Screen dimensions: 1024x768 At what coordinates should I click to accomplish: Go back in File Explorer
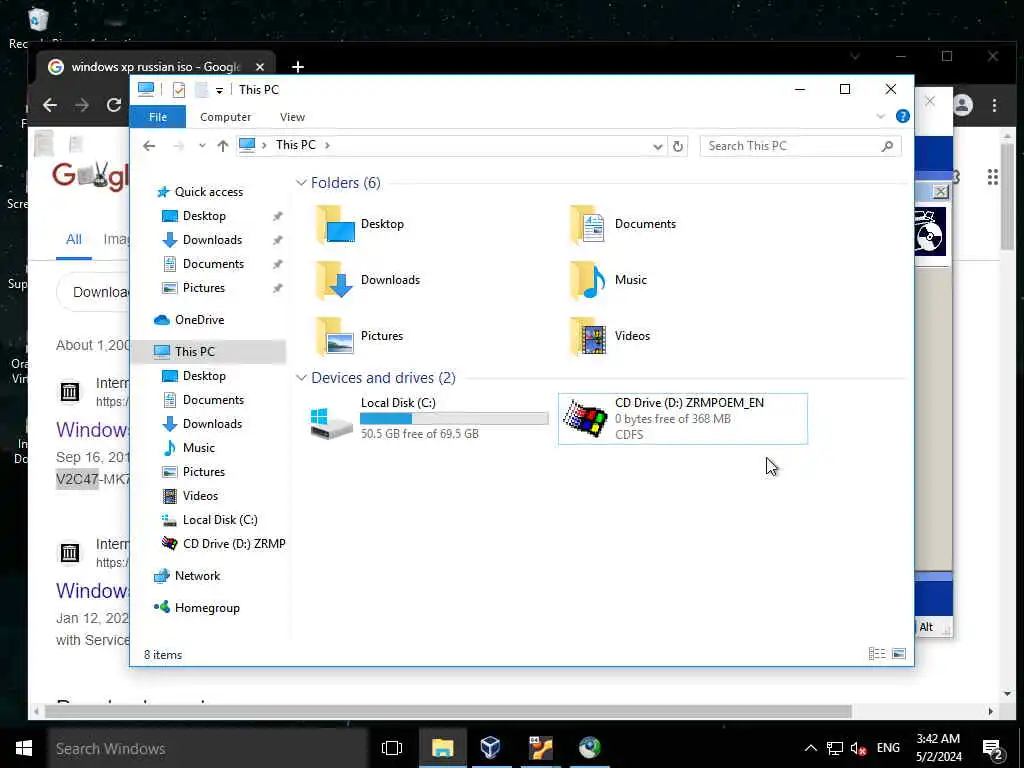tap(149, 146)
